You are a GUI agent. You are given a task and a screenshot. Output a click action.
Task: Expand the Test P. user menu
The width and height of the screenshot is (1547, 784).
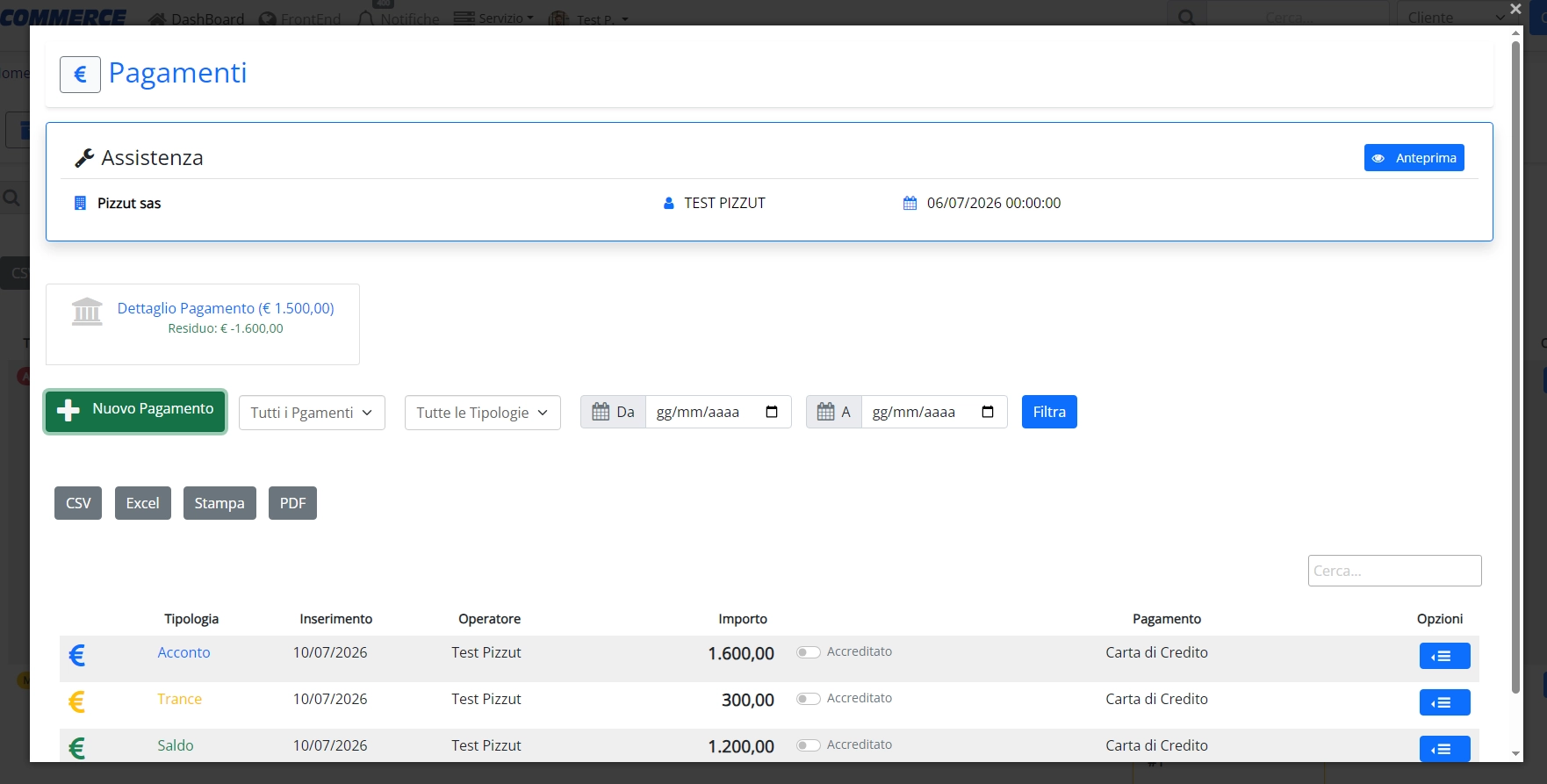coord(589,18)
